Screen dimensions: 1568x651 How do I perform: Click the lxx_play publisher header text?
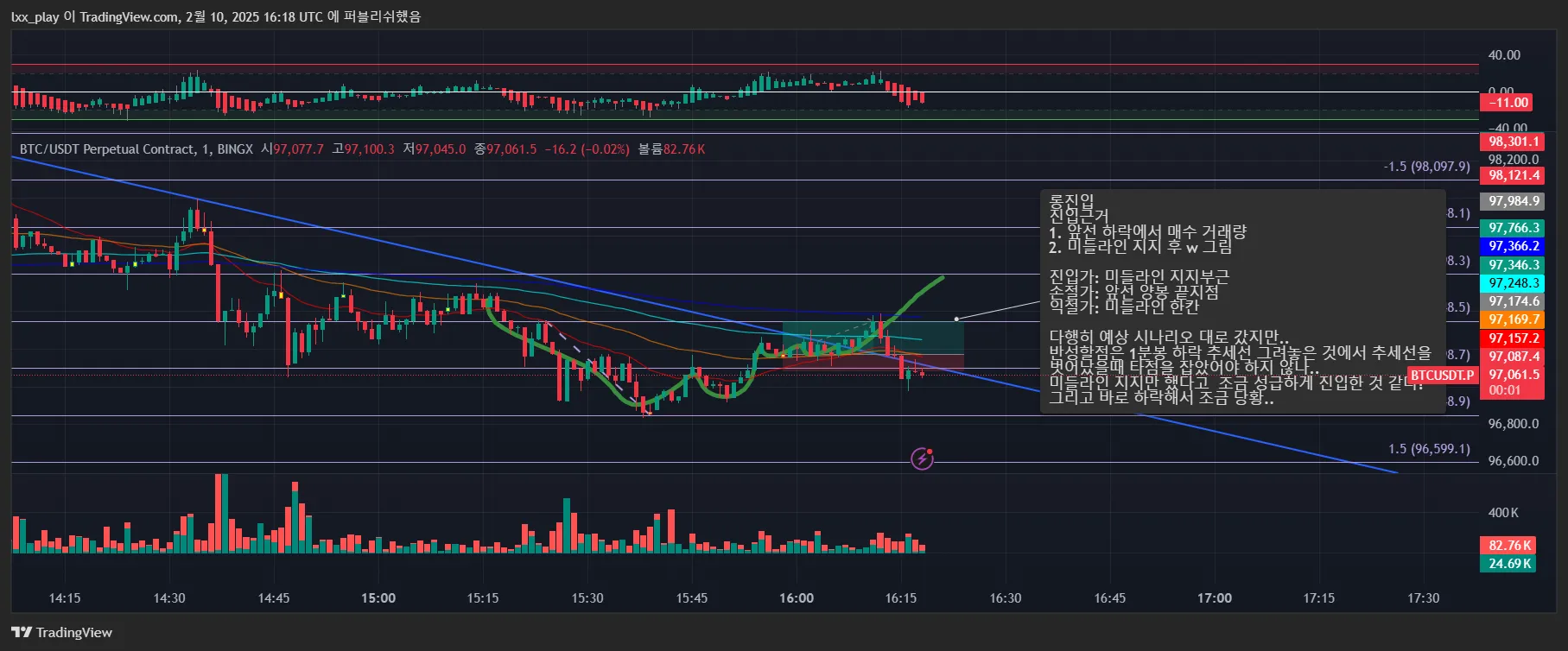[x=216, y=16]
